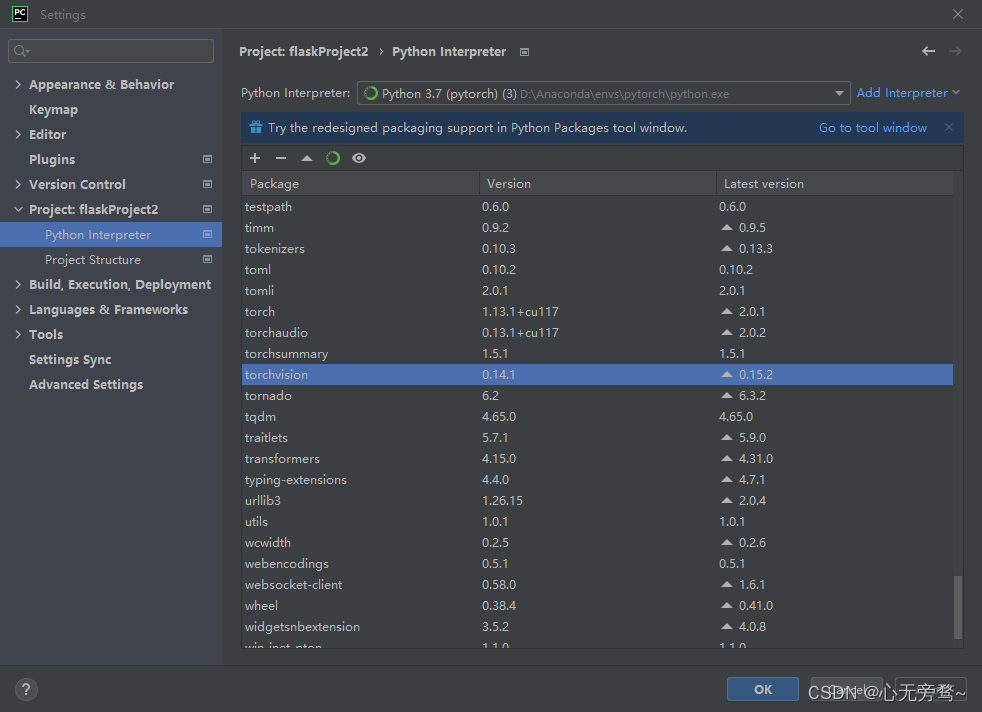
Task: Click the Upgrade package arrow icon
Action: click(307, 158)
